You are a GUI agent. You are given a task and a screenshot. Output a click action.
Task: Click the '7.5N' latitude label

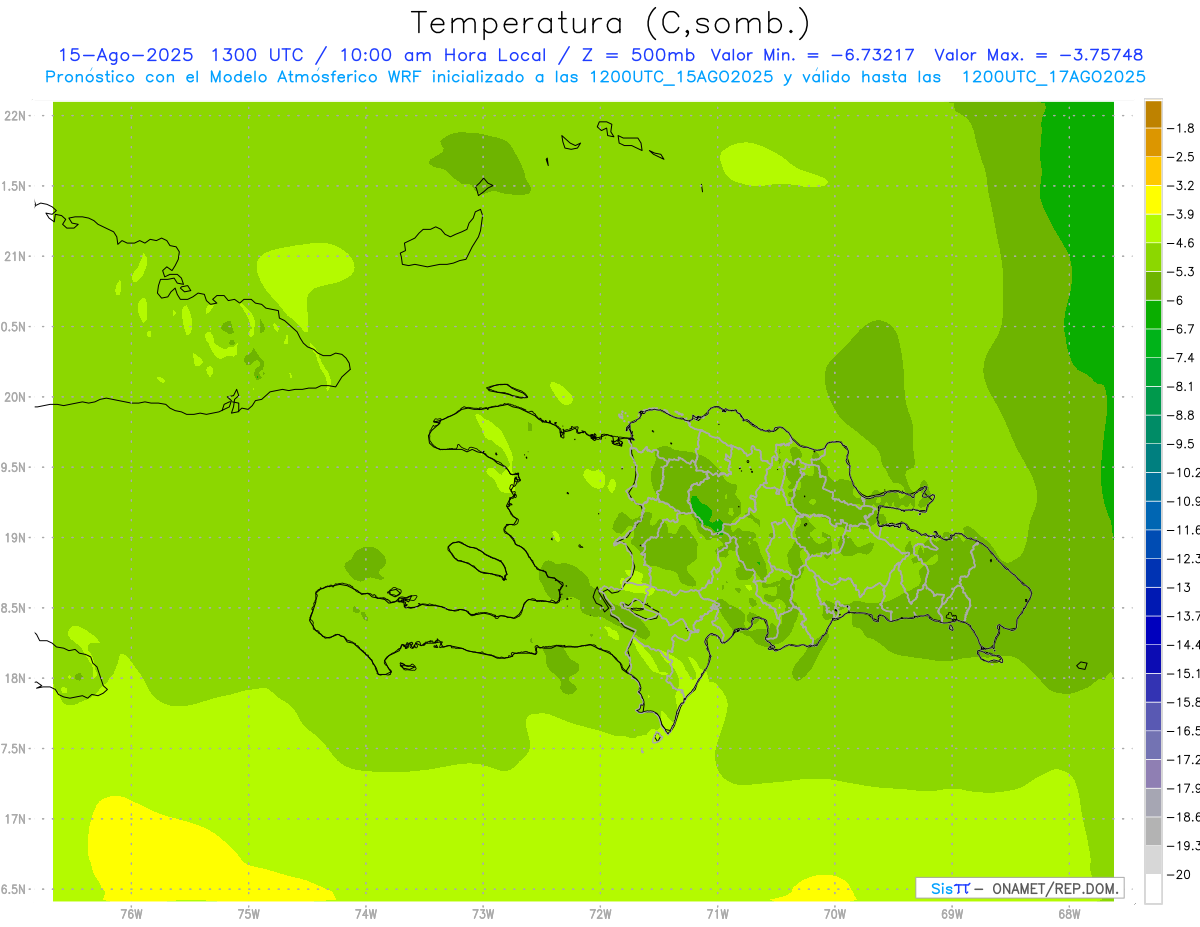(x=15, y=748)
